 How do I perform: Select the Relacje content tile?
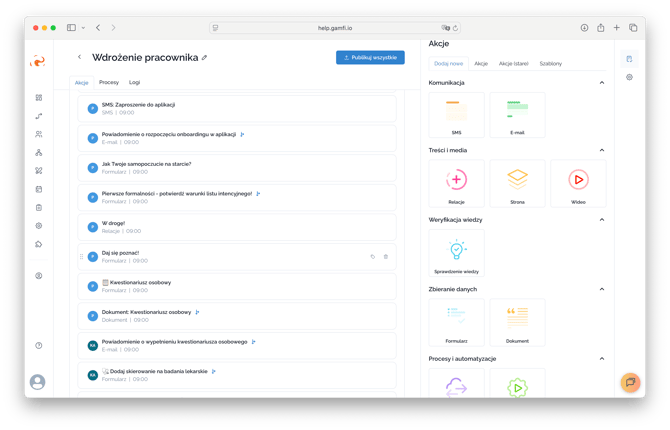(456, 183)
